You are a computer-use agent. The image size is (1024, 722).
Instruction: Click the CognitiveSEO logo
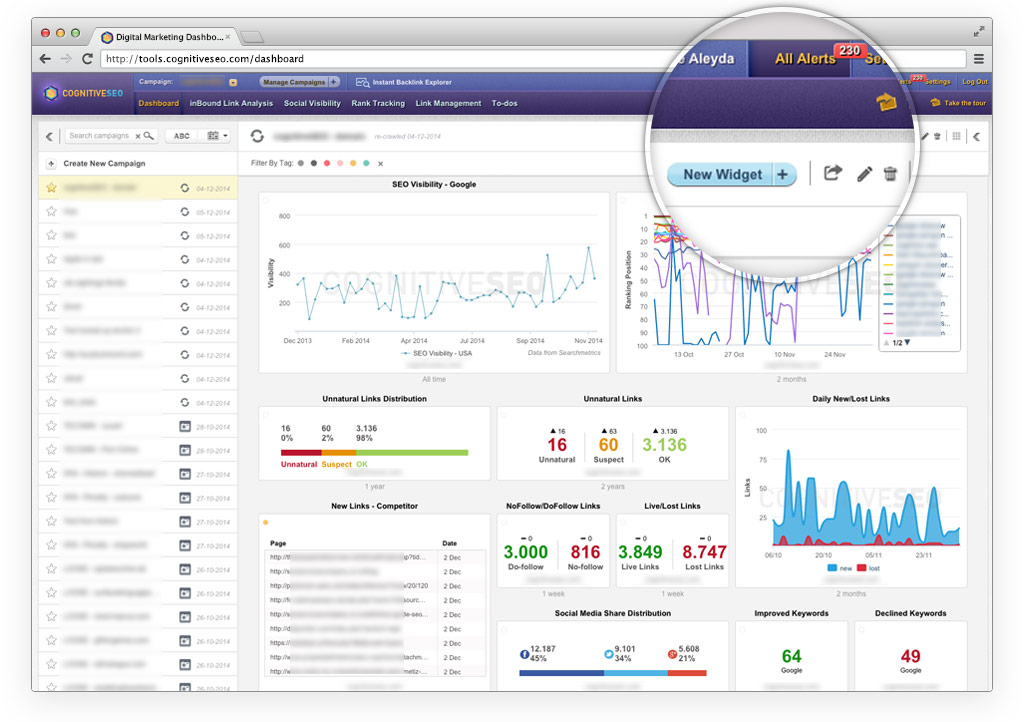click(83, 93)
